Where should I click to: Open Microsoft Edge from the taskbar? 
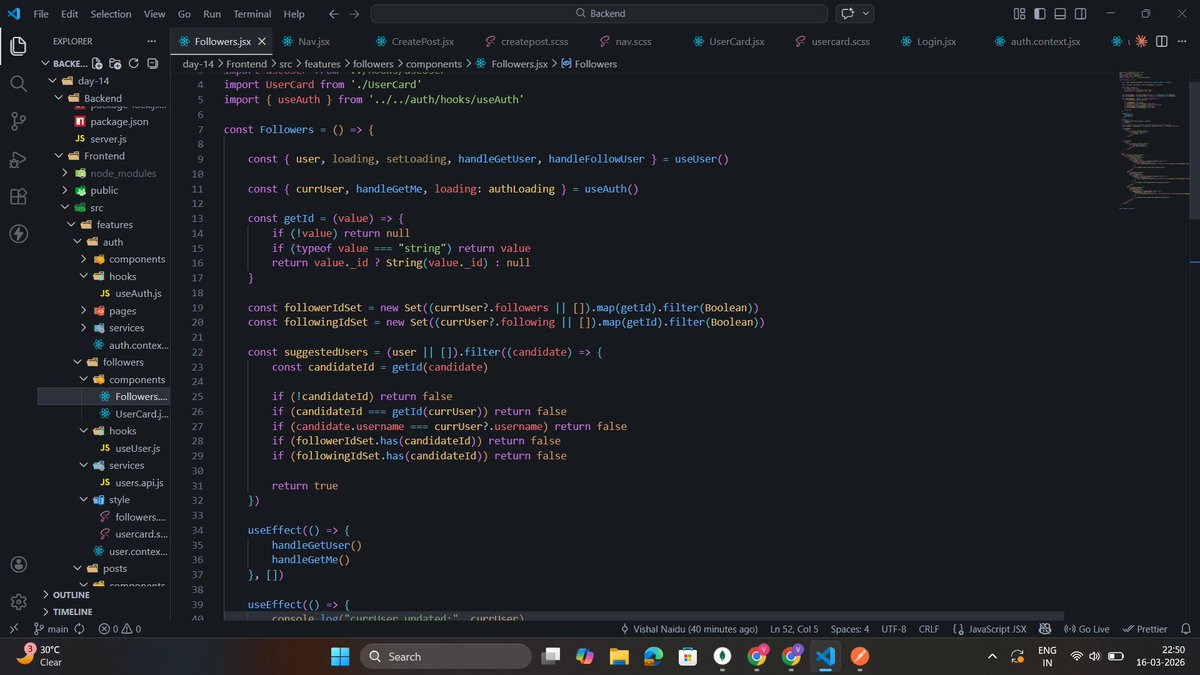(x=653, y=656)
